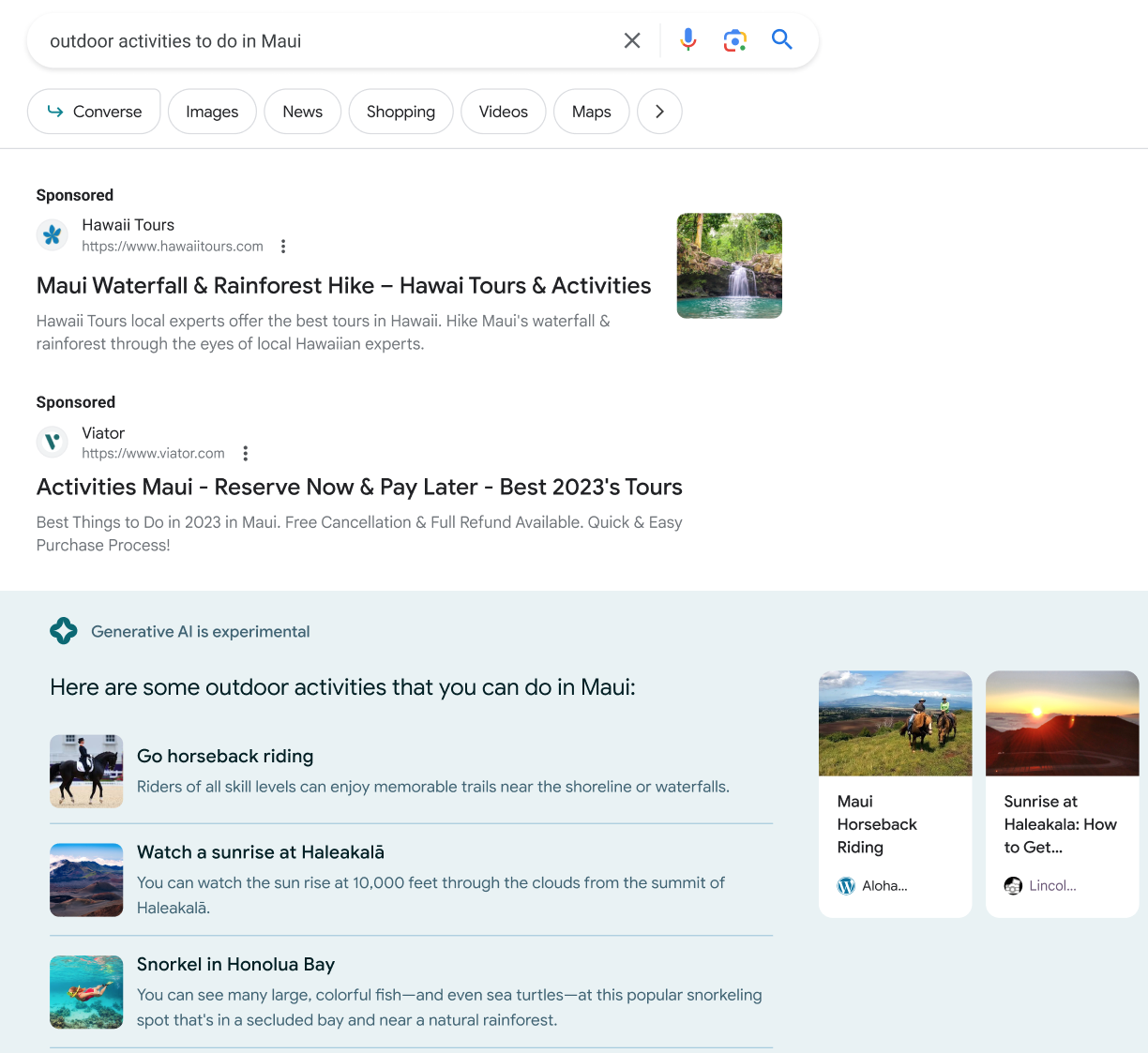Select the Go horseback riding heading

pos(225,756)
